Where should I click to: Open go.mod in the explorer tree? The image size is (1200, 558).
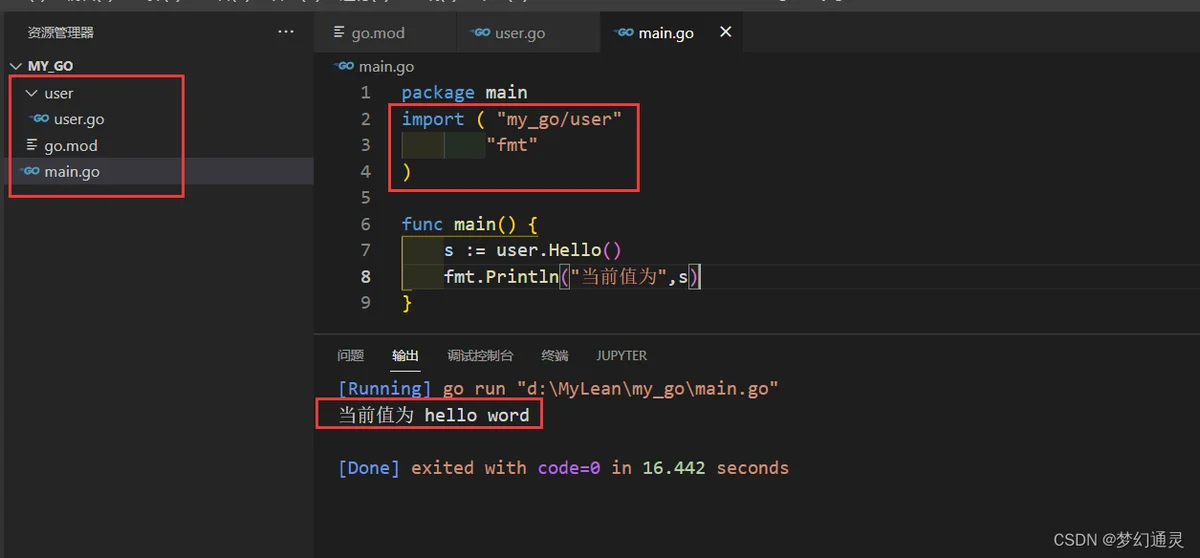pos(71,145)
